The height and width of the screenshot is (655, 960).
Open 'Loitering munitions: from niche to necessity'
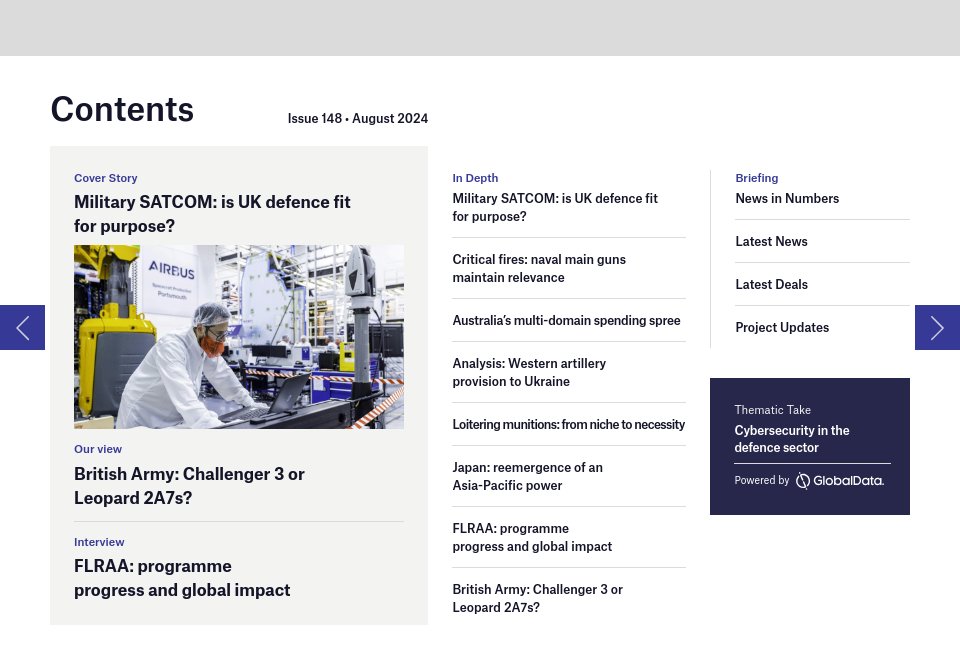[568, 424]
